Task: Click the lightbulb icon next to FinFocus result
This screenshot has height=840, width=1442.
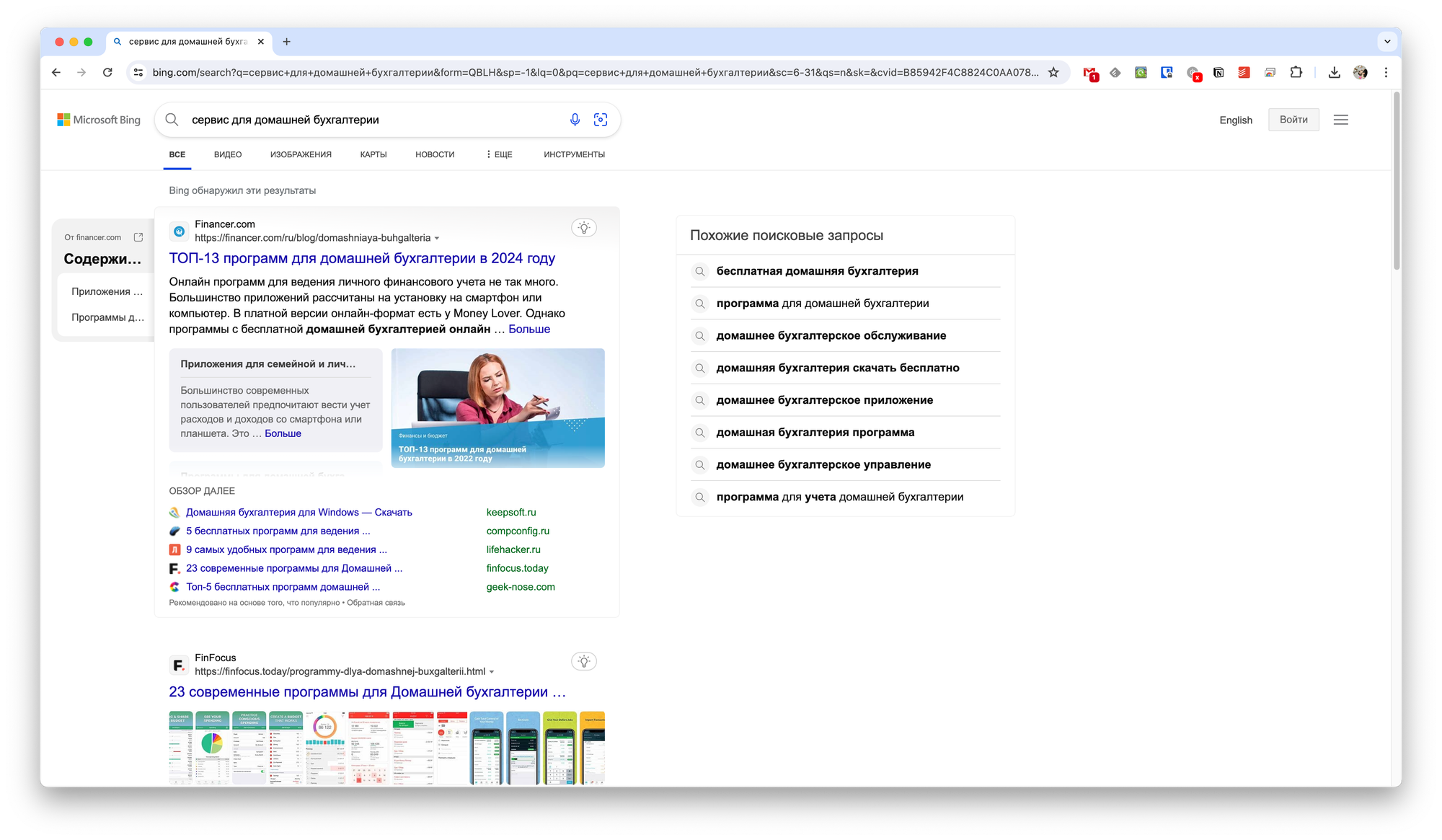Action: pos(584,661)
